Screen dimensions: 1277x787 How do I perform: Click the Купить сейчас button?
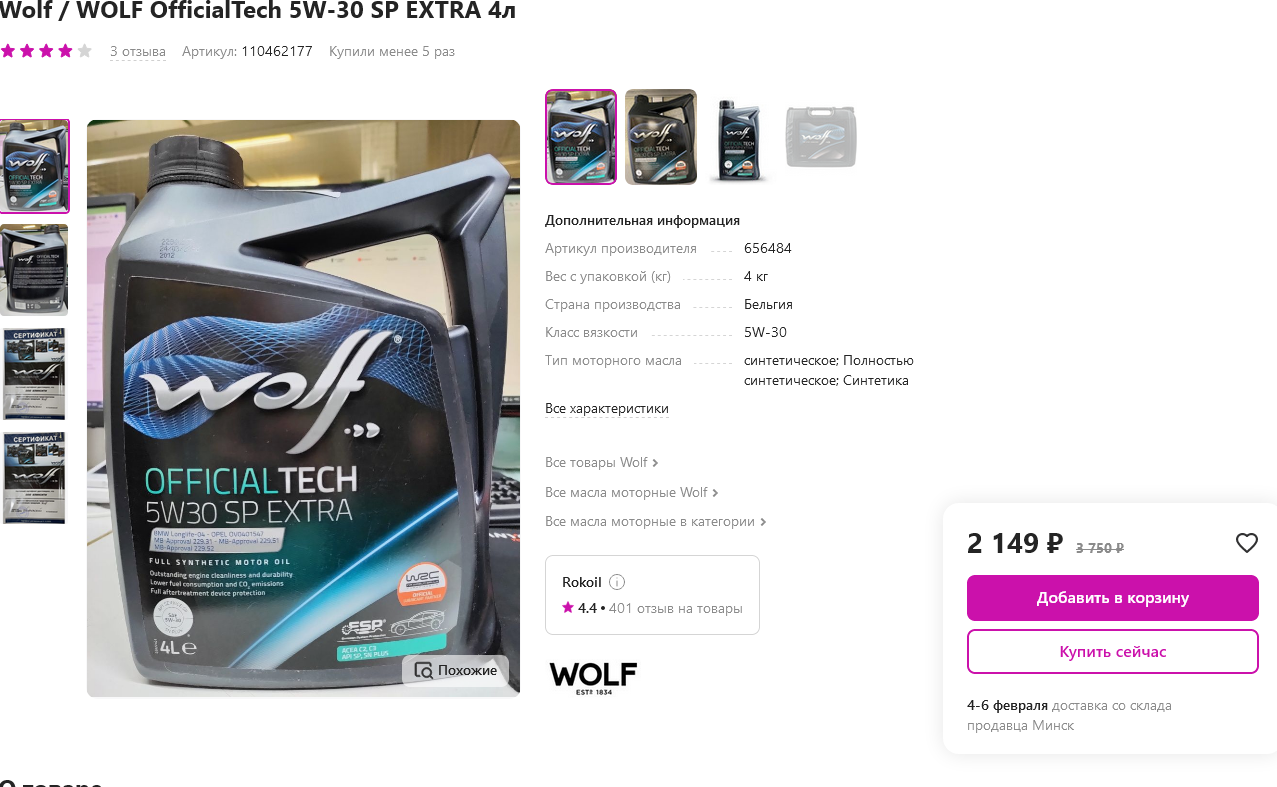1112,652
